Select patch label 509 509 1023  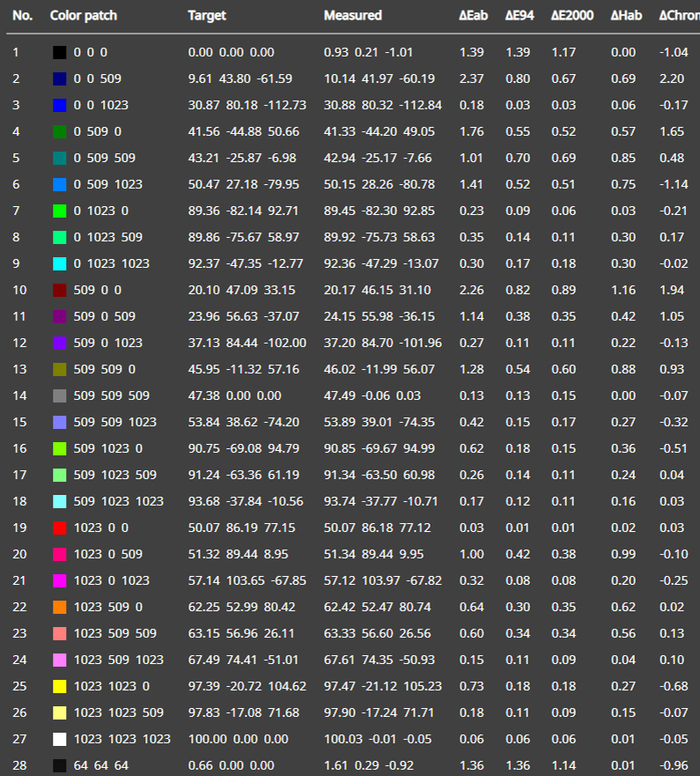[115, 422]
